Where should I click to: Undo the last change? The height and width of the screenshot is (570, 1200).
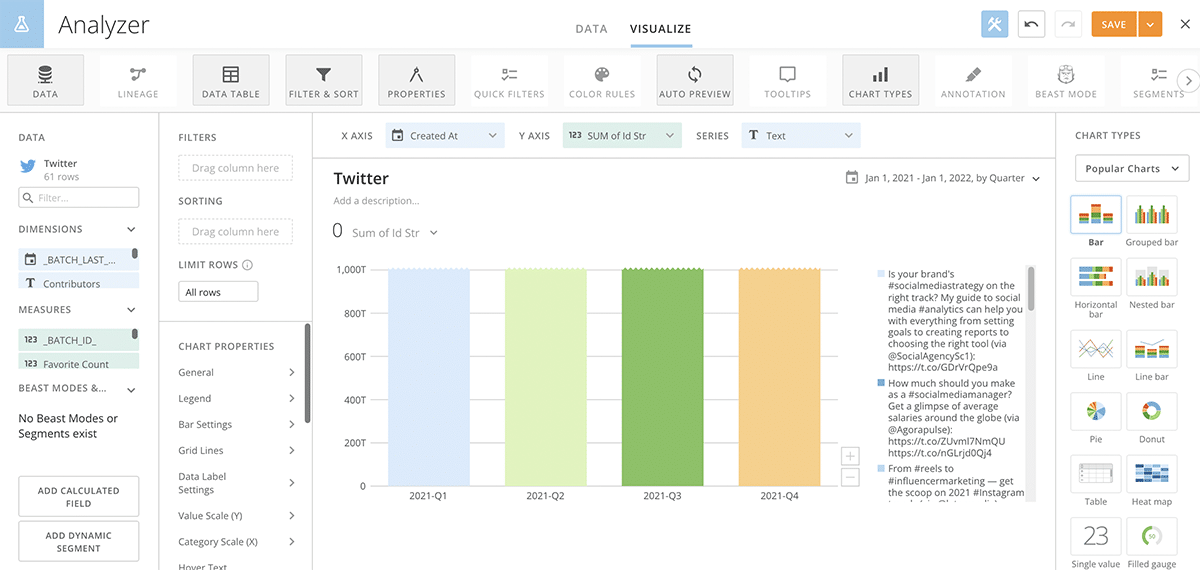[1031, 24]
